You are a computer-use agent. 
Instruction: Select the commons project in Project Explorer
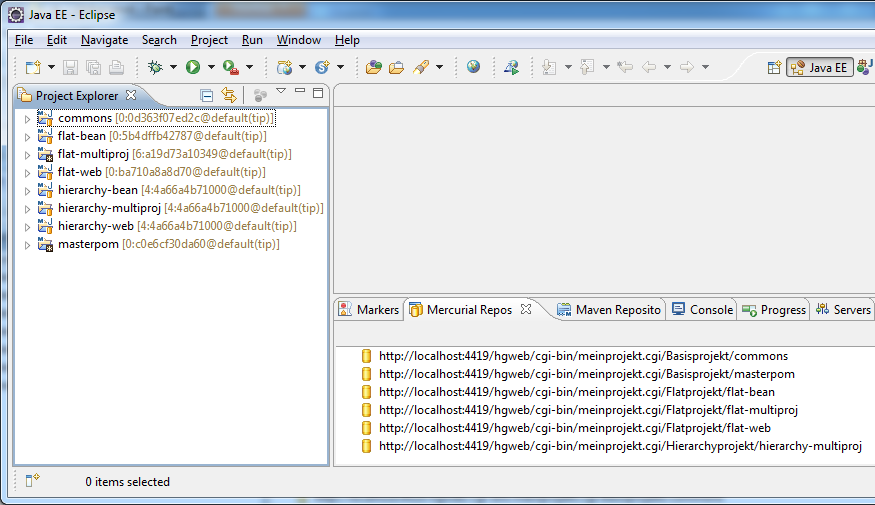click(x=84, y=118)
